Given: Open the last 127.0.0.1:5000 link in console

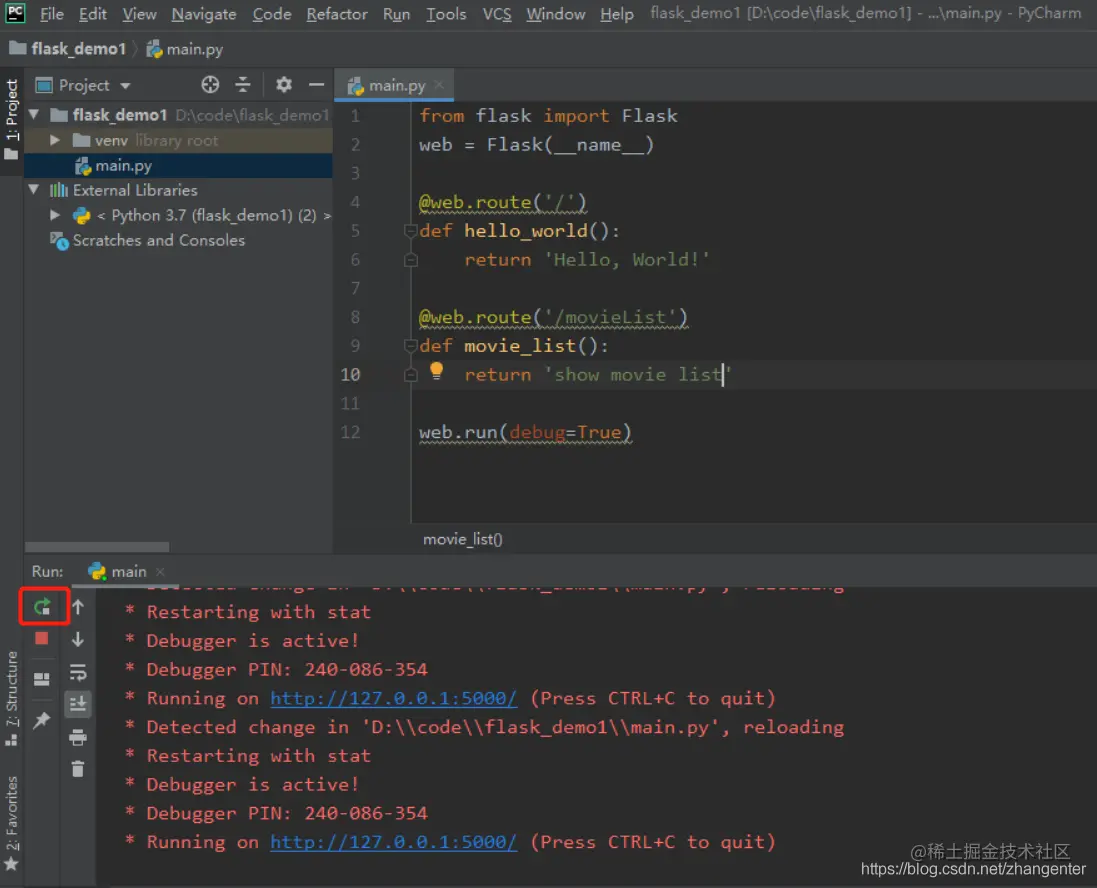Looking at the screenshot, I should (394, 842).
